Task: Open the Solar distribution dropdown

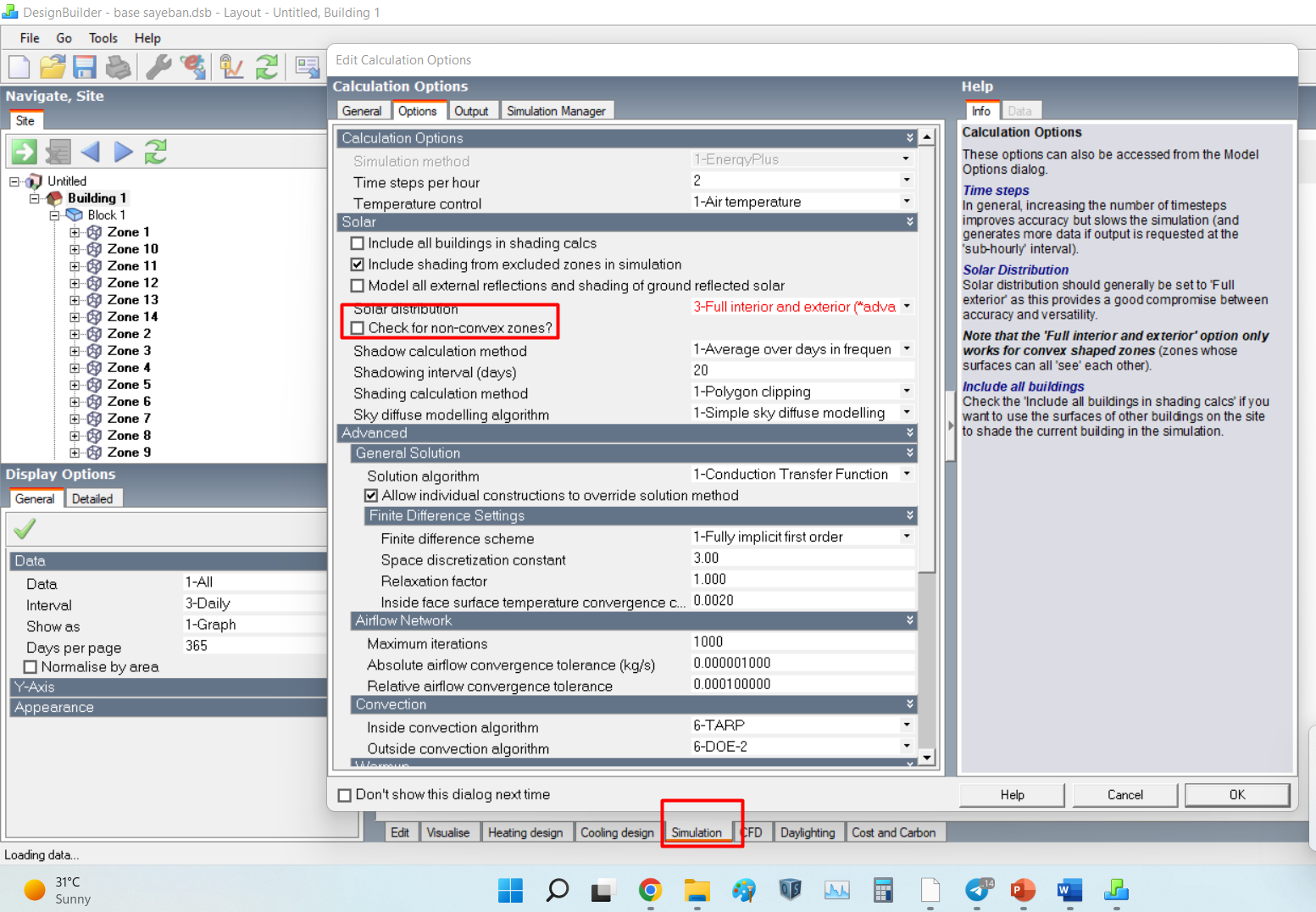Action: click(x=906, y=307)
